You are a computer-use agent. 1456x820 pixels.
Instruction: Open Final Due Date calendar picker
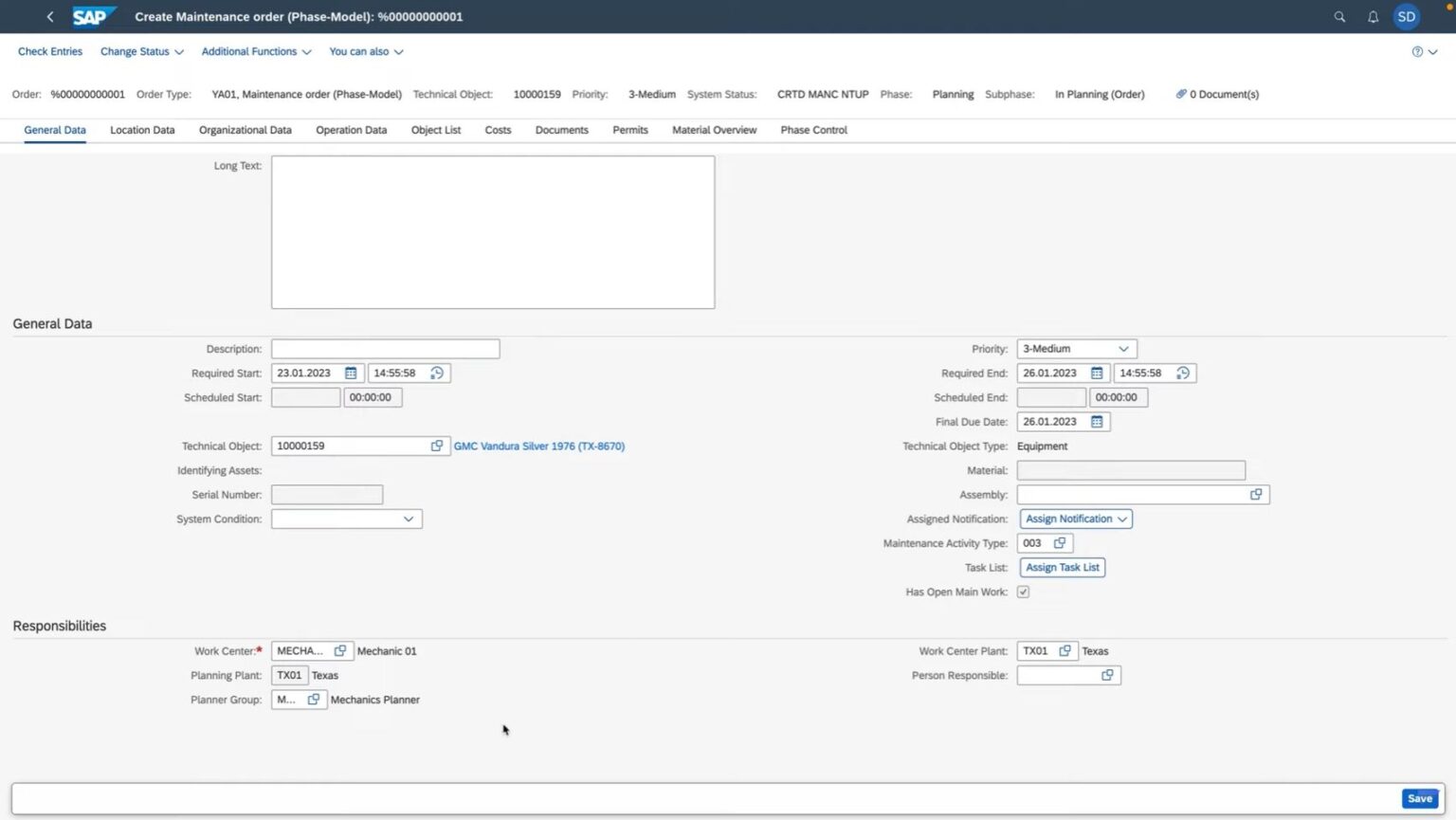point(1097,422)
